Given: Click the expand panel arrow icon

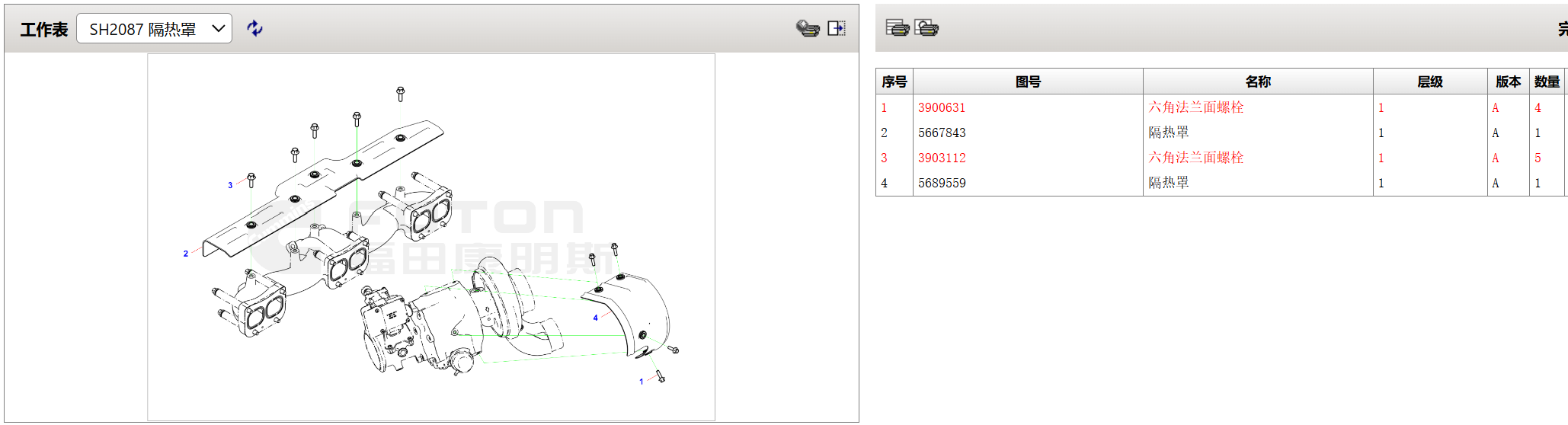Looking at the screenshot, I should [x=837, y=28].
